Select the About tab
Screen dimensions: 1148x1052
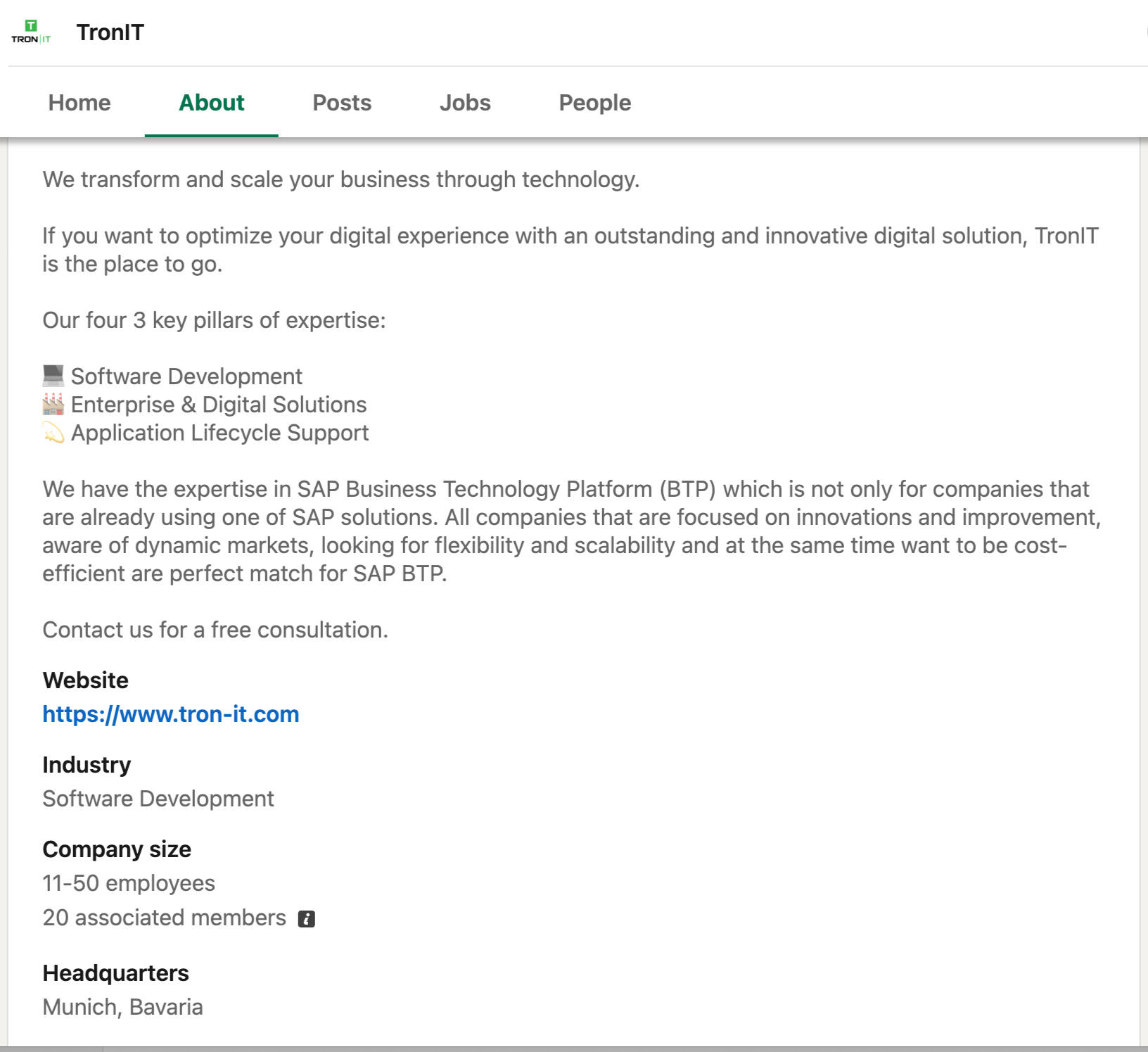click(x=211, y=103)
